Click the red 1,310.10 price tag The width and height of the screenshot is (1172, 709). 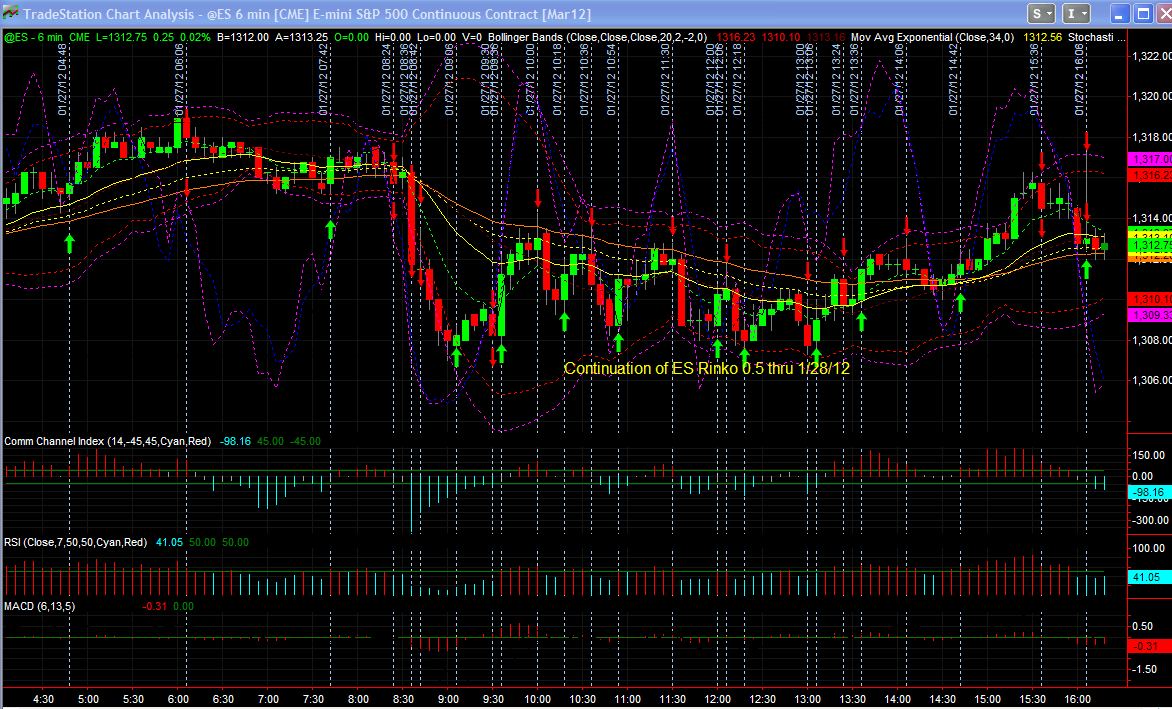[x=1150, y=300]
